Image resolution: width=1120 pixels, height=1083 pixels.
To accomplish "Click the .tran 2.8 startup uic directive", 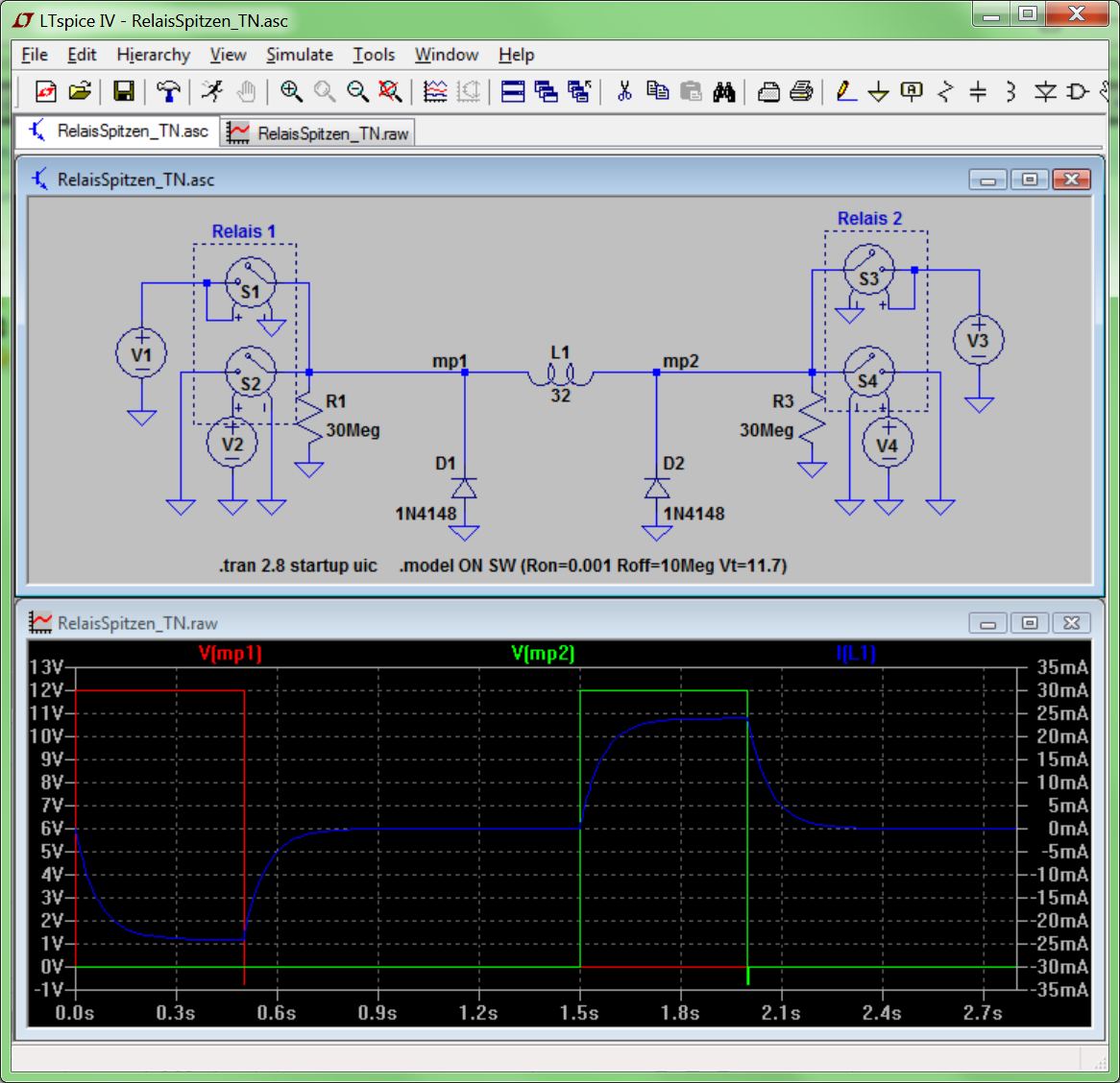I will click(298, 566).
